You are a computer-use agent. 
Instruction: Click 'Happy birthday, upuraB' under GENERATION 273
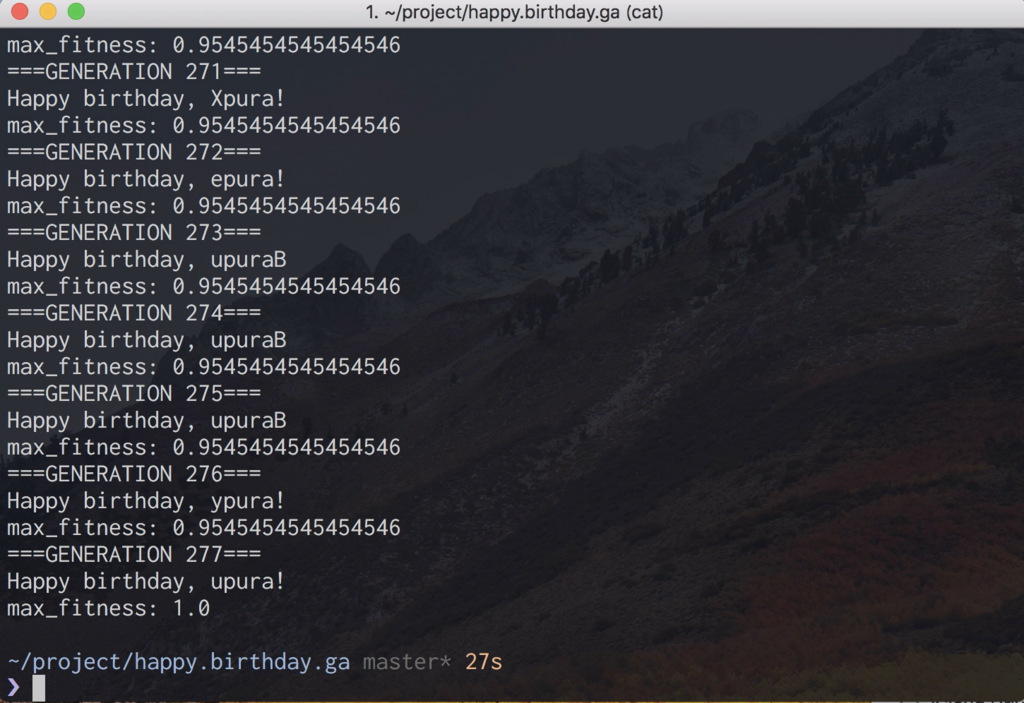(147, 259)
